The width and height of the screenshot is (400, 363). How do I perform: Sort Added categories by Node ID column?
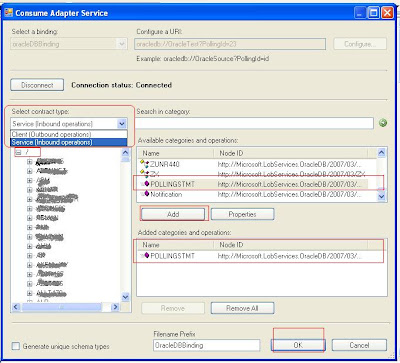pos(291,245)
